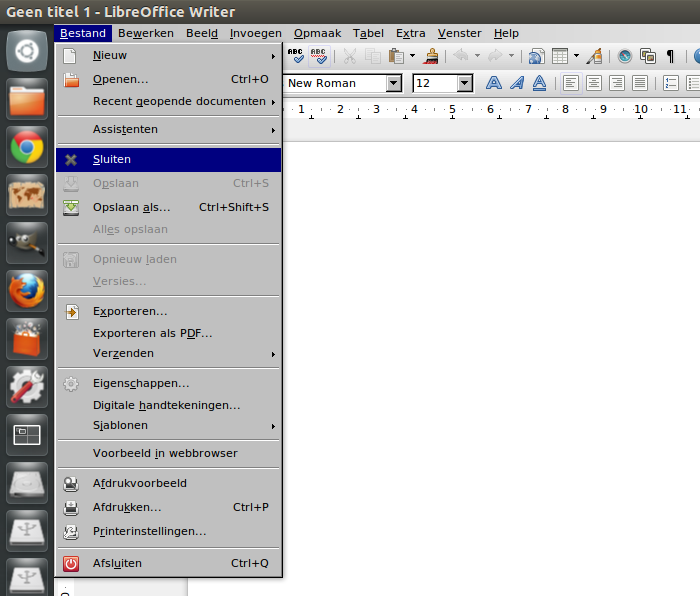Image resolution: width=700 pixels, height=596 pixels.
Task: Open the Extra menu
Action: [410, 33]
